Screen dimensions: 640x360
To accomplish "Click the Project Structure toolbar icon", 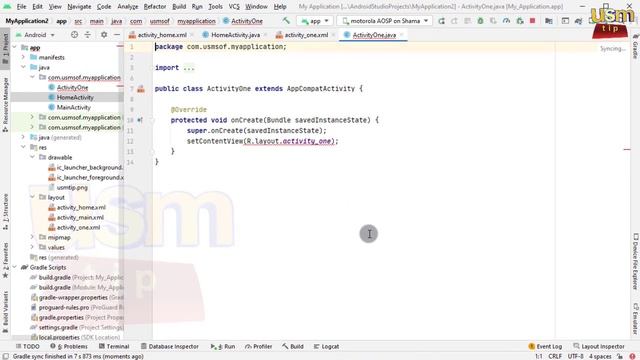I will pos(549,21).
